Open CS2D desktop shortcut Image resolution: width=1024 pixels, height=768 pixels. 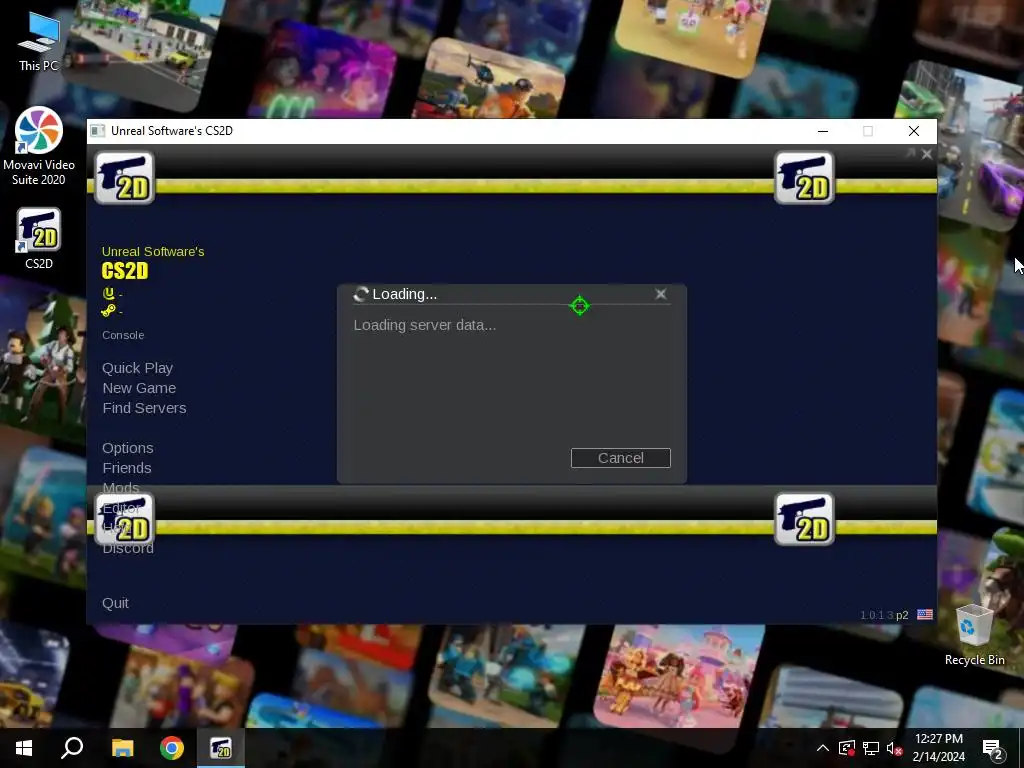(x=39, y=238)
